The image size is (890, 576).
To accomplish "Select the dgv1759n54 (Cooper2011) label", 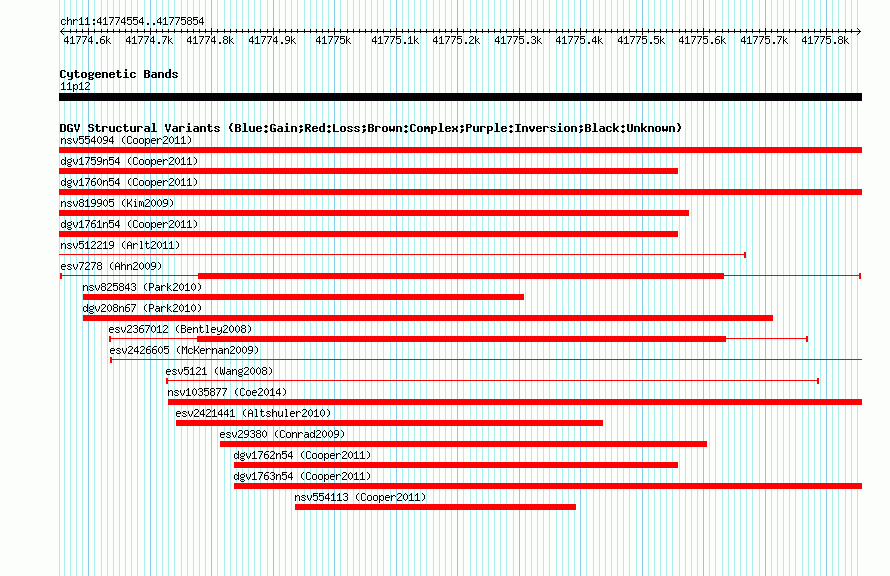I will 129,161.
